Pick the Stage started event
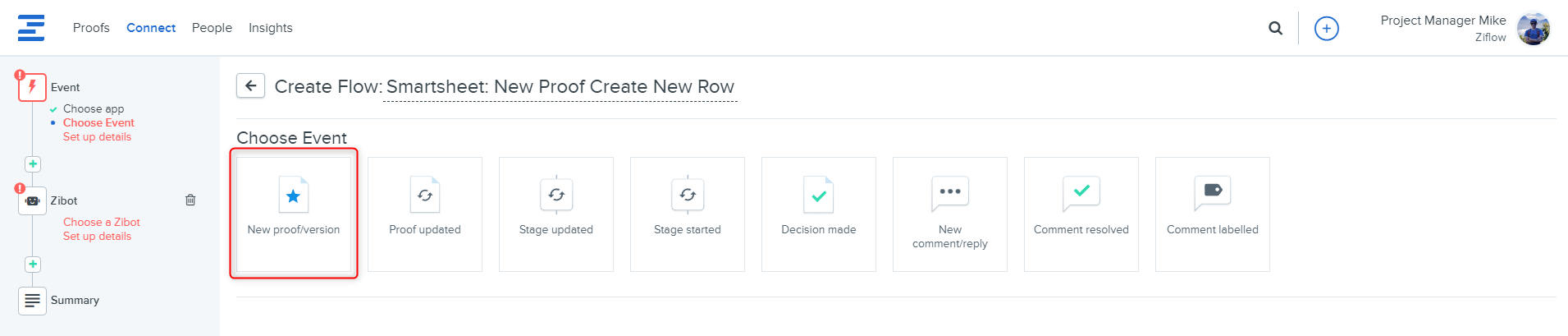Screen dimensions: 1568x336 pos(687,214)
